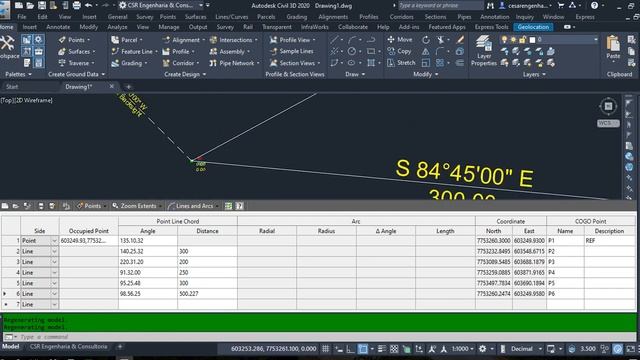Open the Alignments menu
This screenshot has width=640, height=360.
pyautogui.click(x=333, y=17)
